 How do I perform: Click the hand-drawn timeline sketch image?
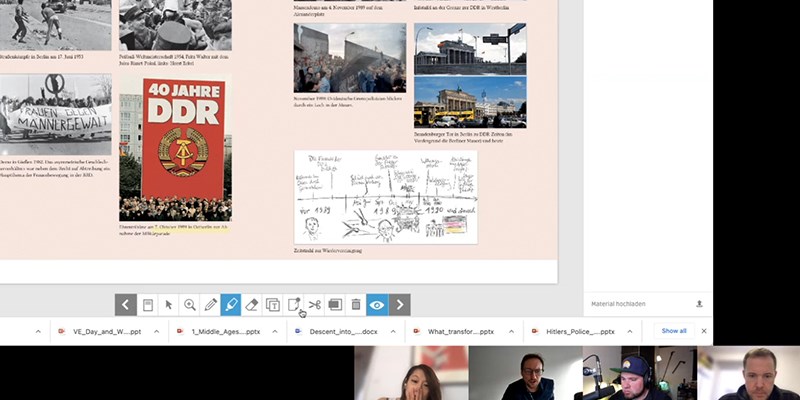pos(385,197)
